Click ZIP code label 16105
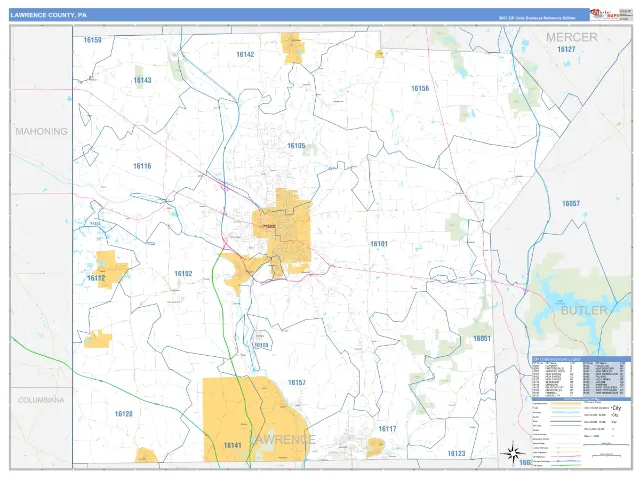Viewport: 640px width, 480px height. [x=296, y=146]
